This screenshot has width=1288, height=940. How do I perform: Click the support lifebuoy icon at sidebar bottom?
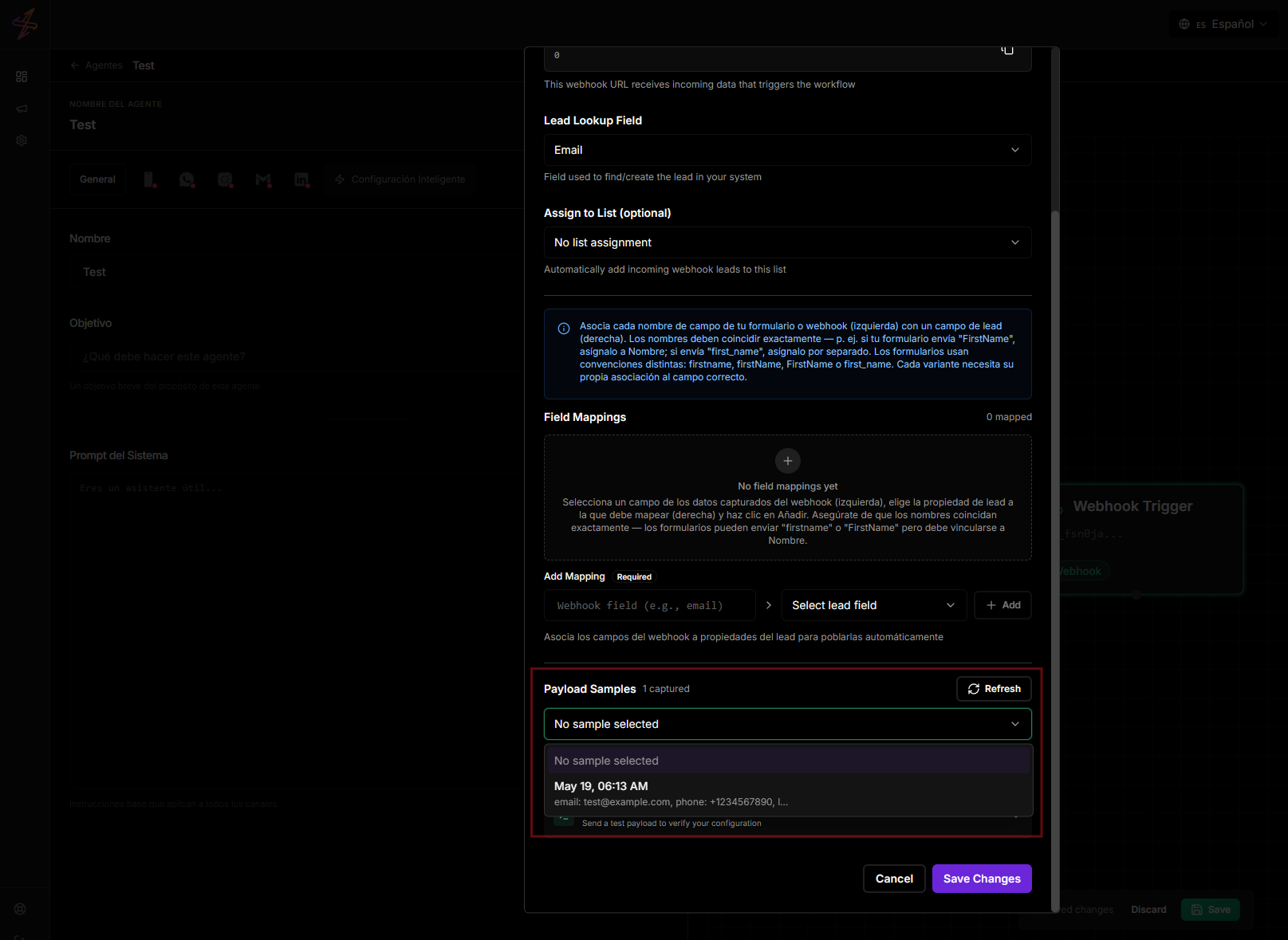click(21, 909)
